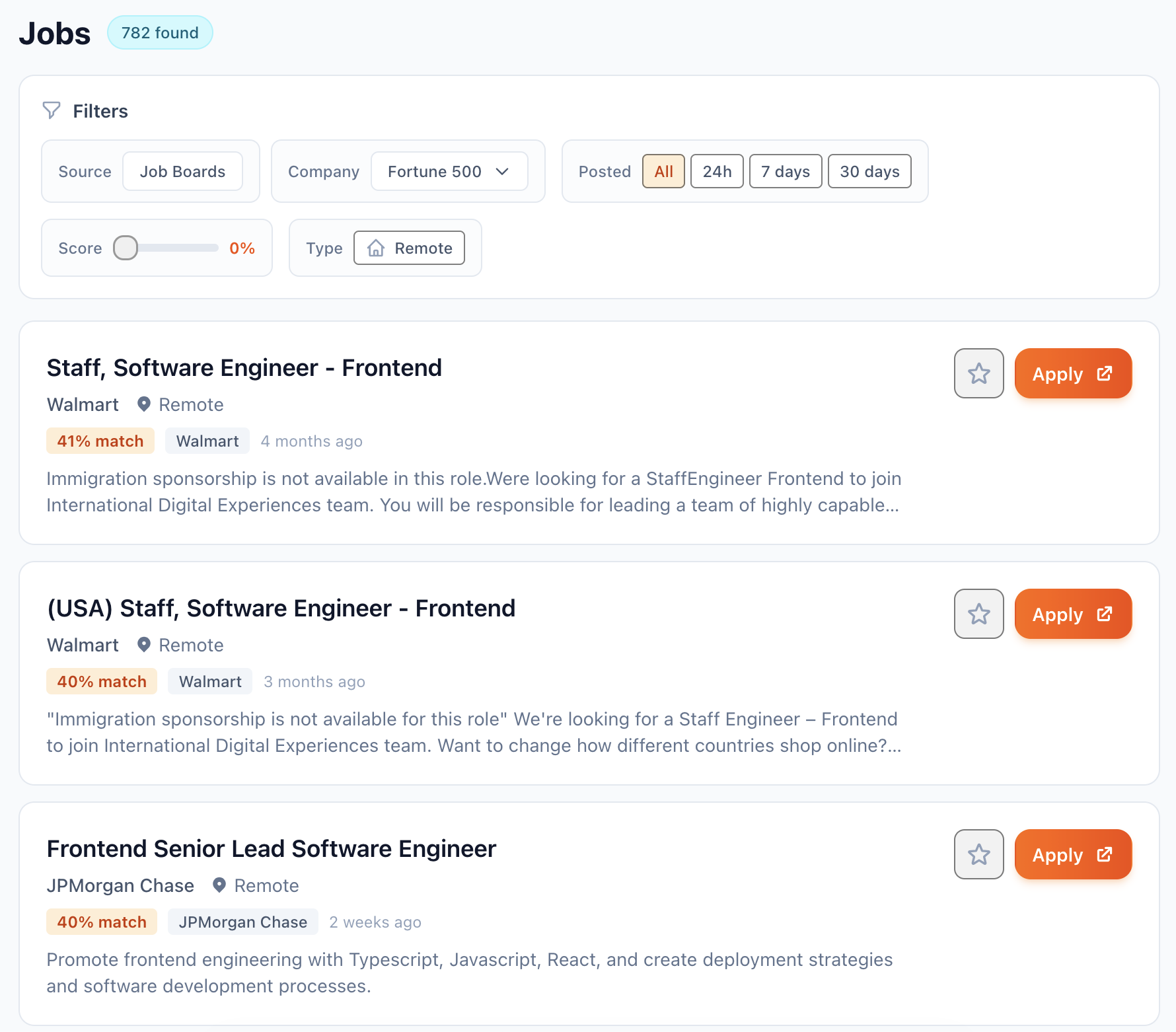Screen dimensions: 1176x1032
Task: Click the house icon in Remote type filter
Action: point(376,248)
